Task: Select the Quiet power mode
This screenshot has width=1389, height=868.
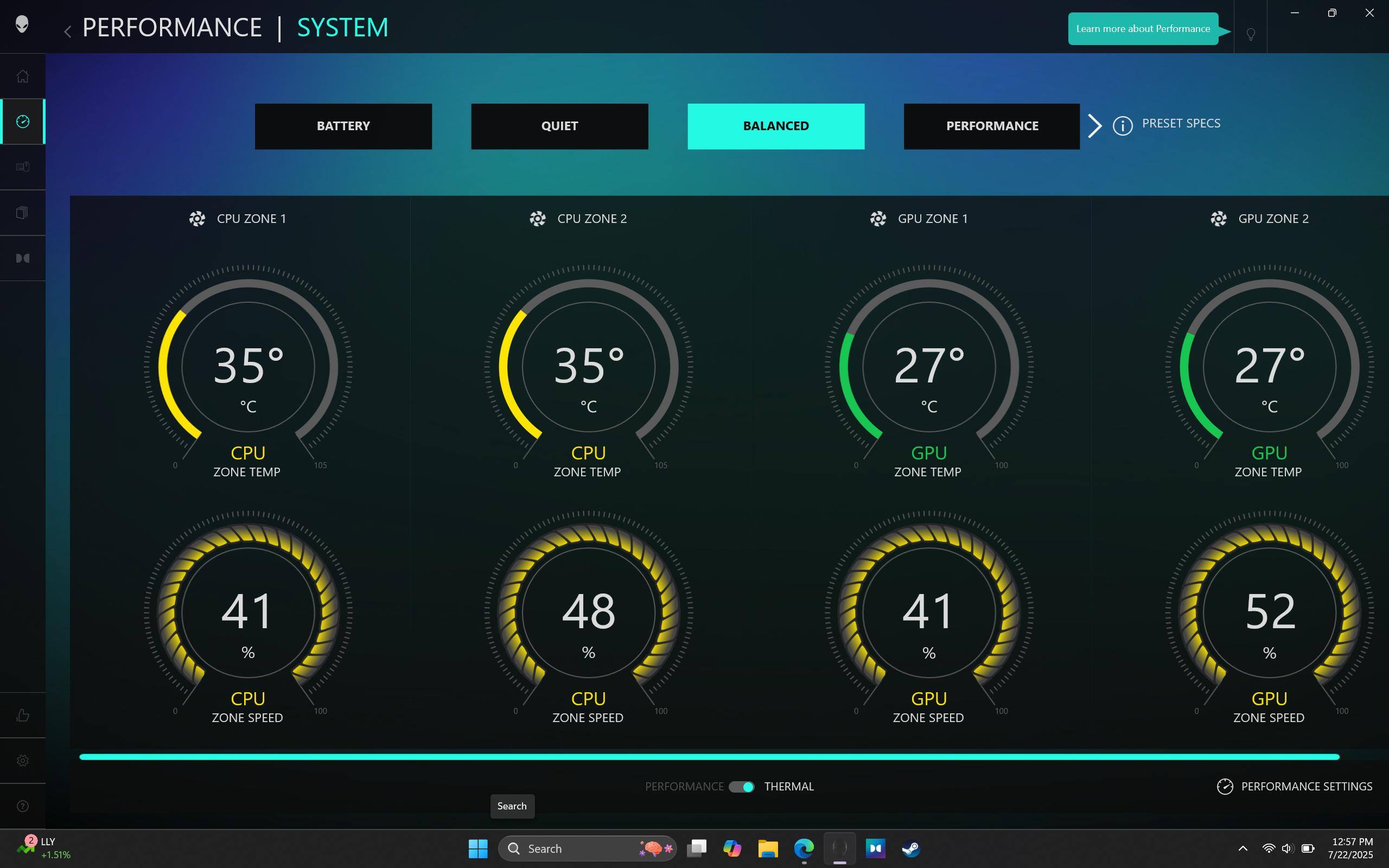Action: (x=559, y=126)
